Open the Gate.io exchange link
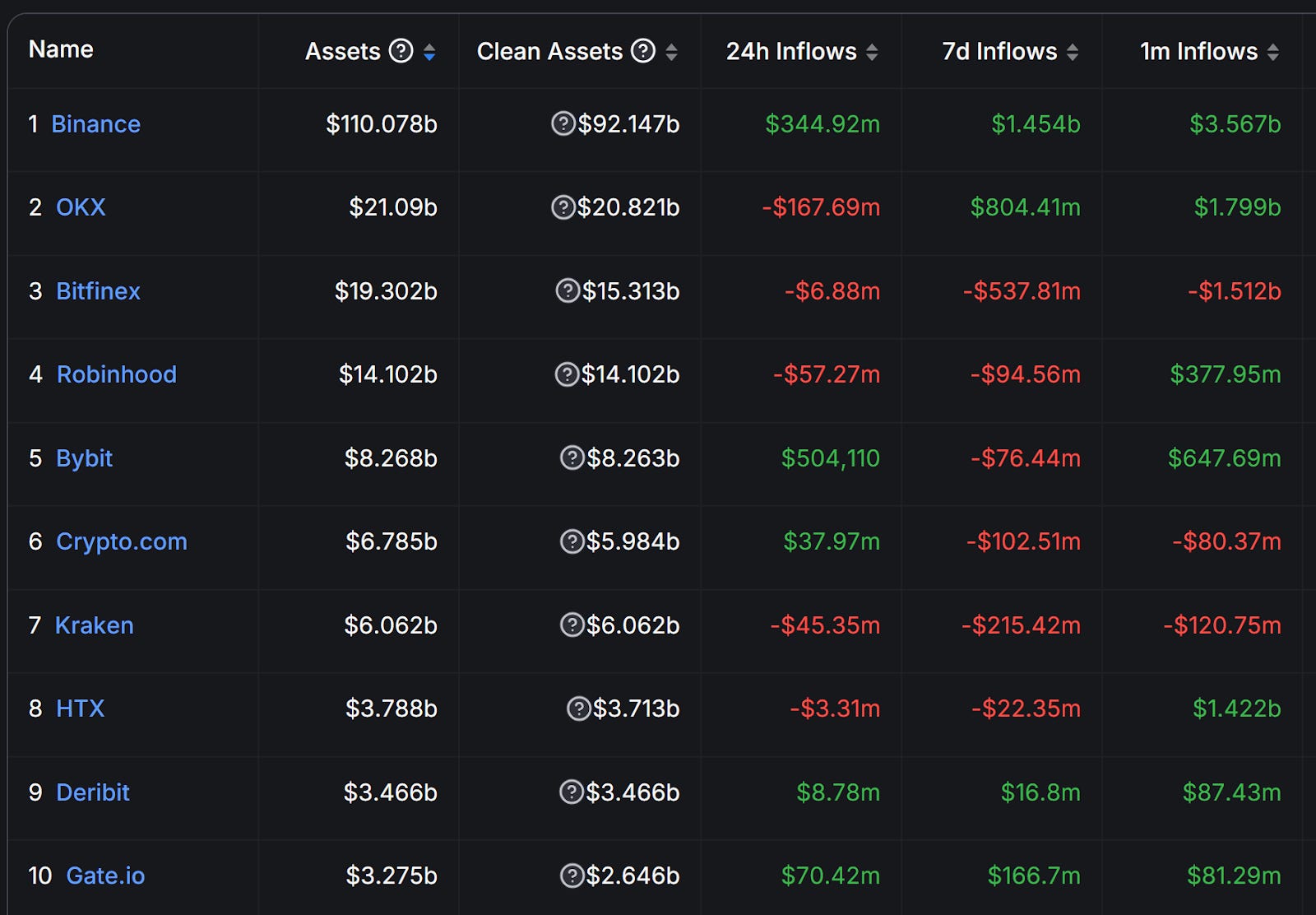Image resolution: width=1316 pixels, height=915 pixels. pyautogui.click(x=105, y=876)
